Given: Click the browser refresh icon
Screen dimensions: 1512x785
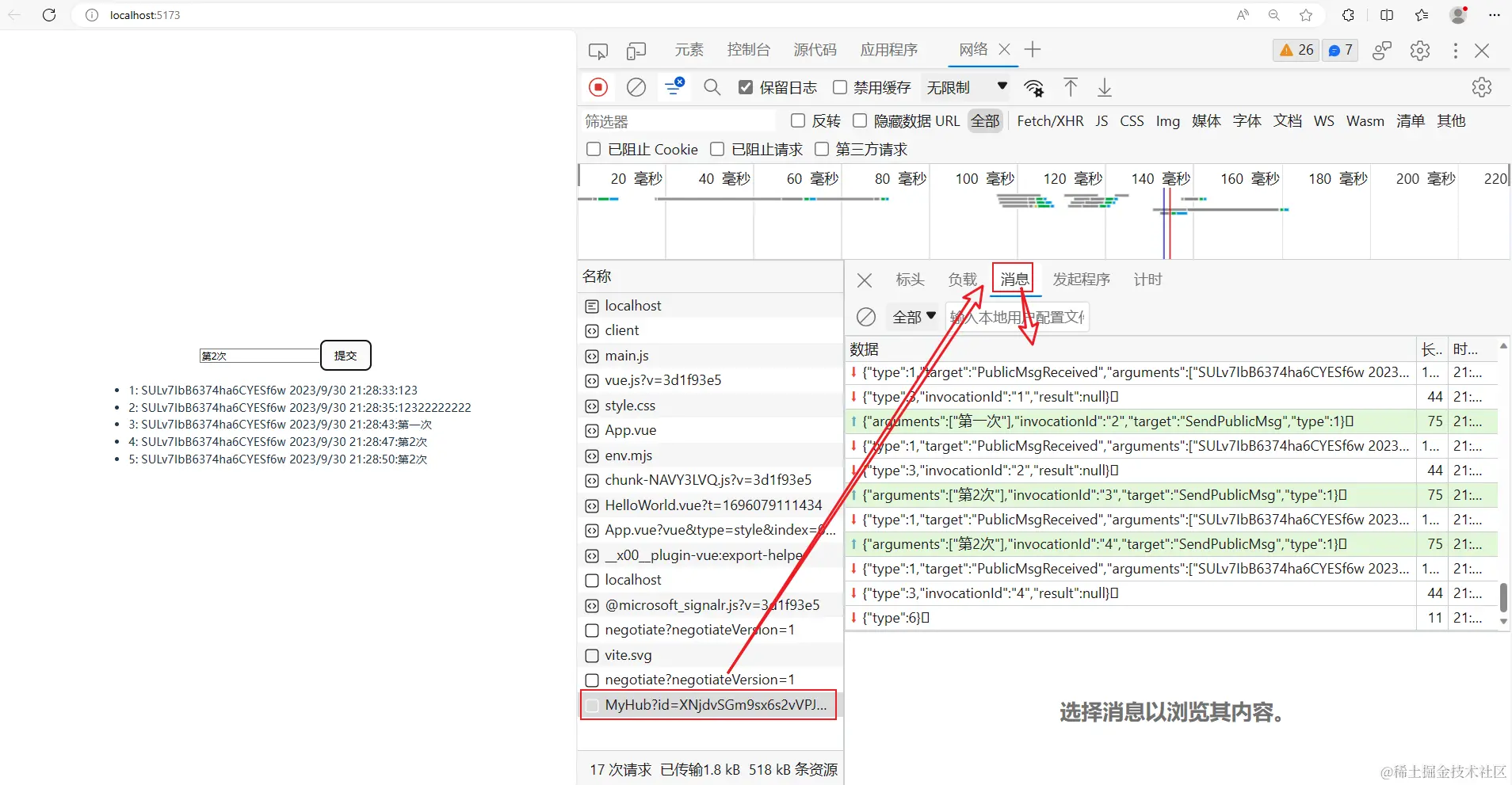Looking at the screenshot, I should pos(49,15).
